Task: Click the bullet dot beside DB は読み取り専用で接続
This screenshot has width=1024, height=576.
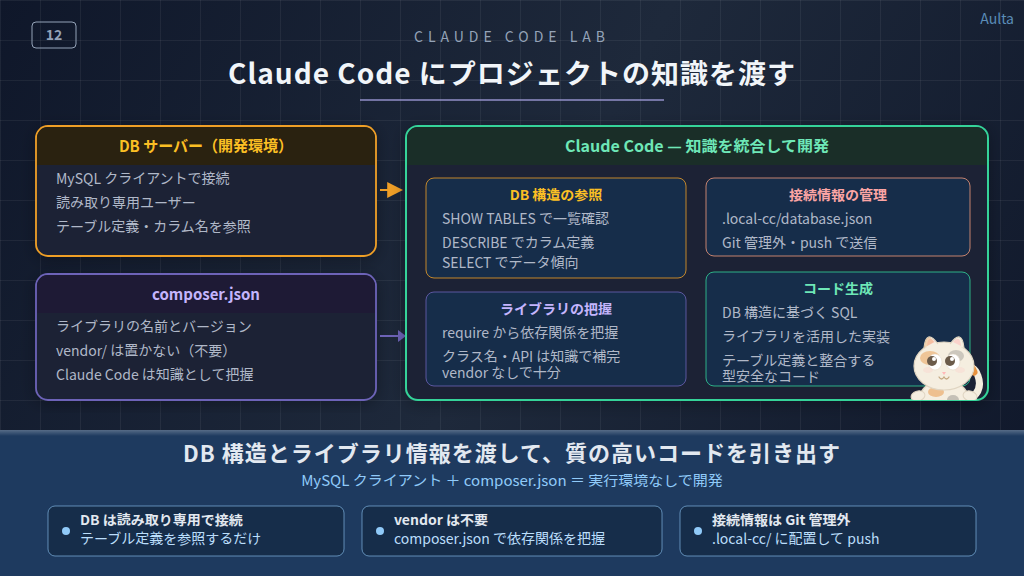Action: (x=66, y=530)
